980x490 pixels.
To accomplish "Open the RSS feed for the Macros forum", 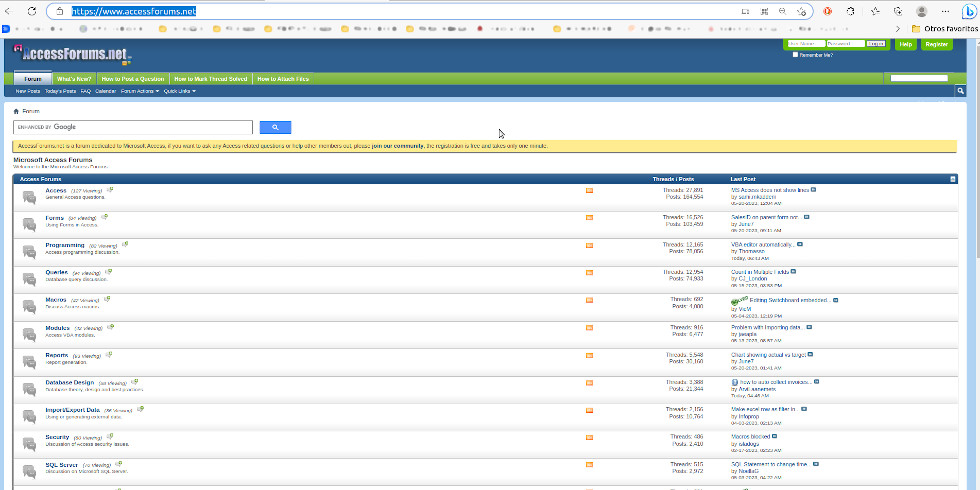I will 589,300.
